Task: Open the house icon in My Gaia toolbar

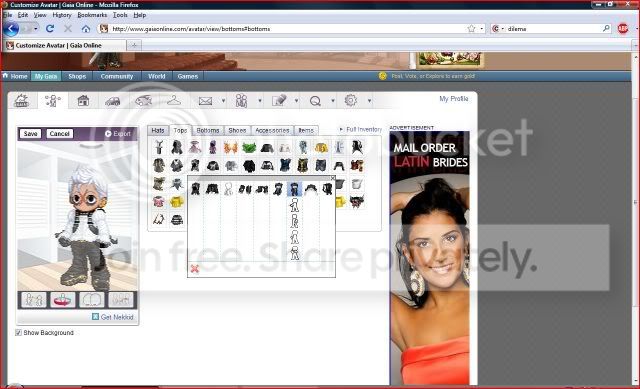Action: point(83,100)
